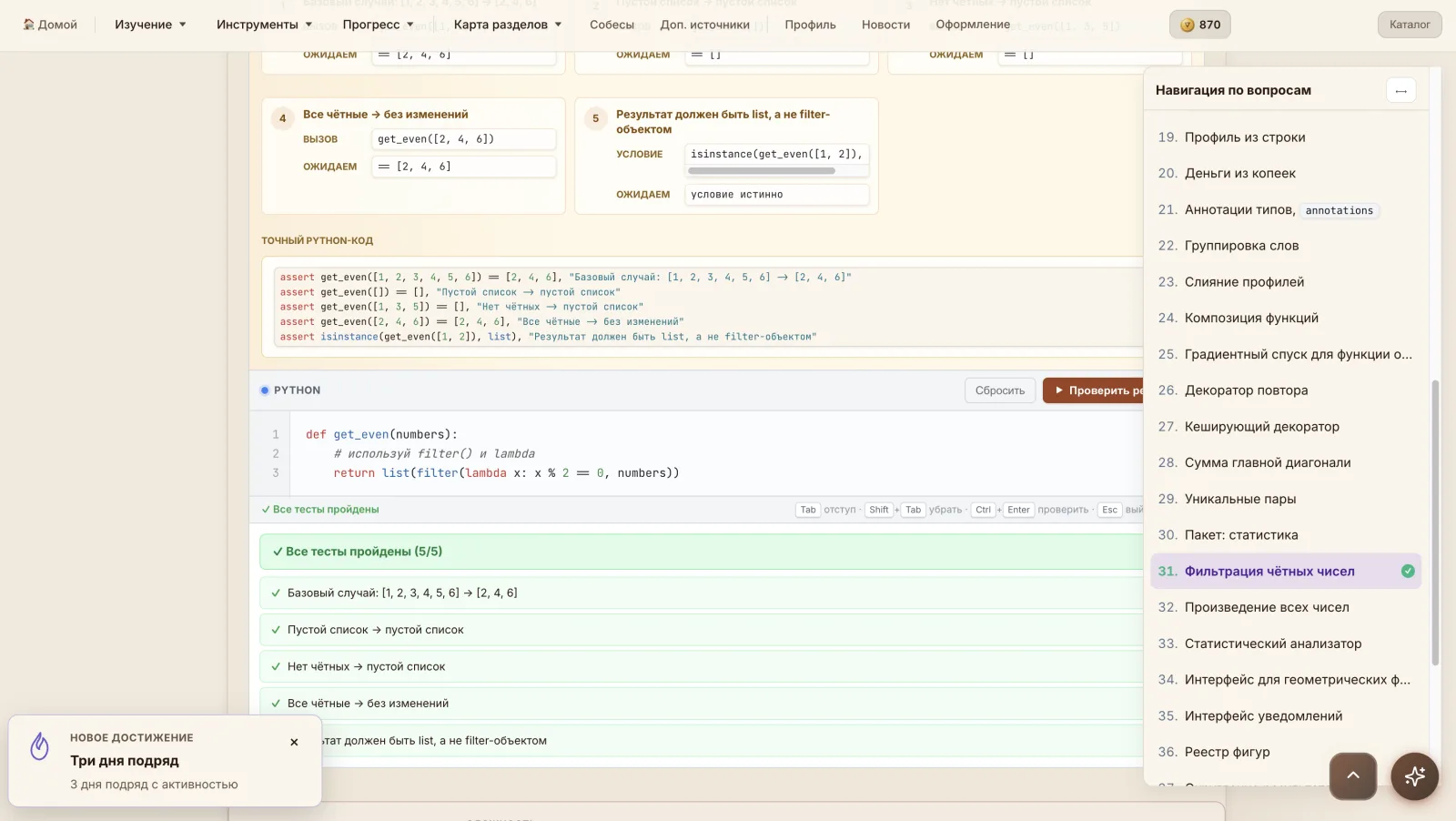This screenshot has height=821, width=1456.
Task: Click the first assert line in code block
Action: (565, 278)
